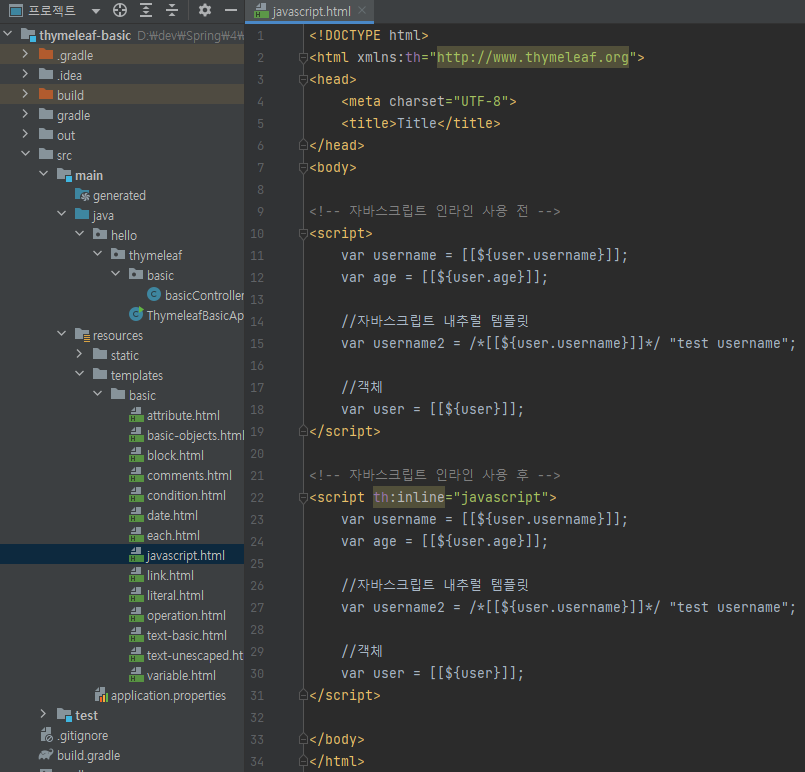Viewport: 805px width, 772px height.
Task: Expand the build folder
Action: (x=25, y=93)
